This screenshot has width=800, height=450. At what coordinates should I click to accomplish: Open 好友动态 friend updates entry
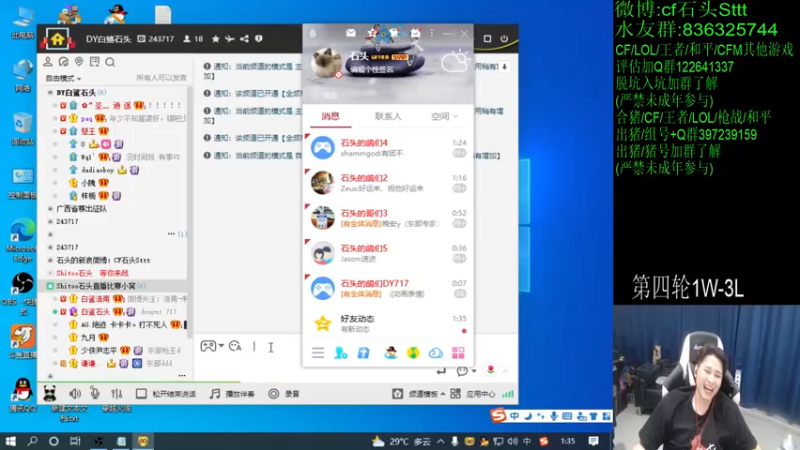pos(388,323)
